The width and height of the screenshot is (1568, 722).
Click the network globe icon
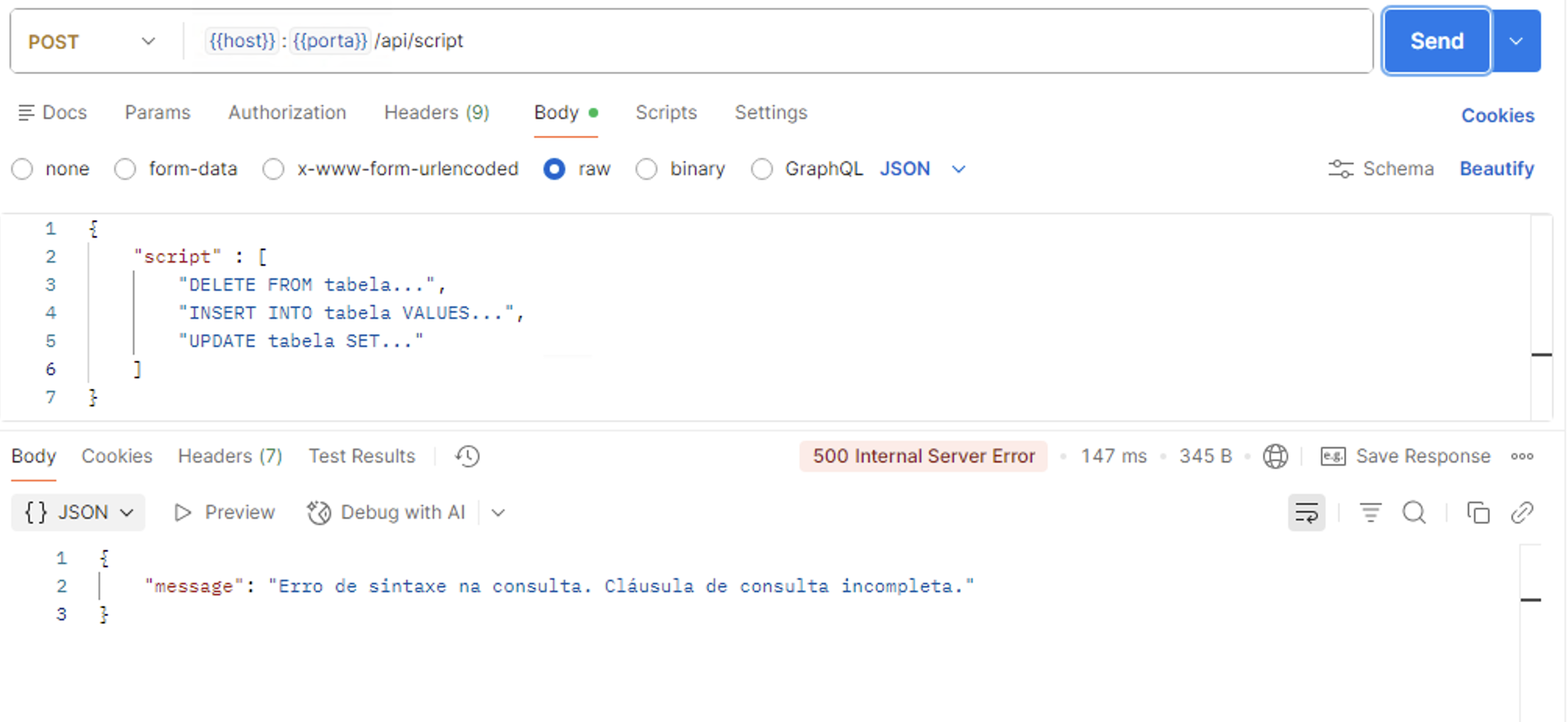1275,456
